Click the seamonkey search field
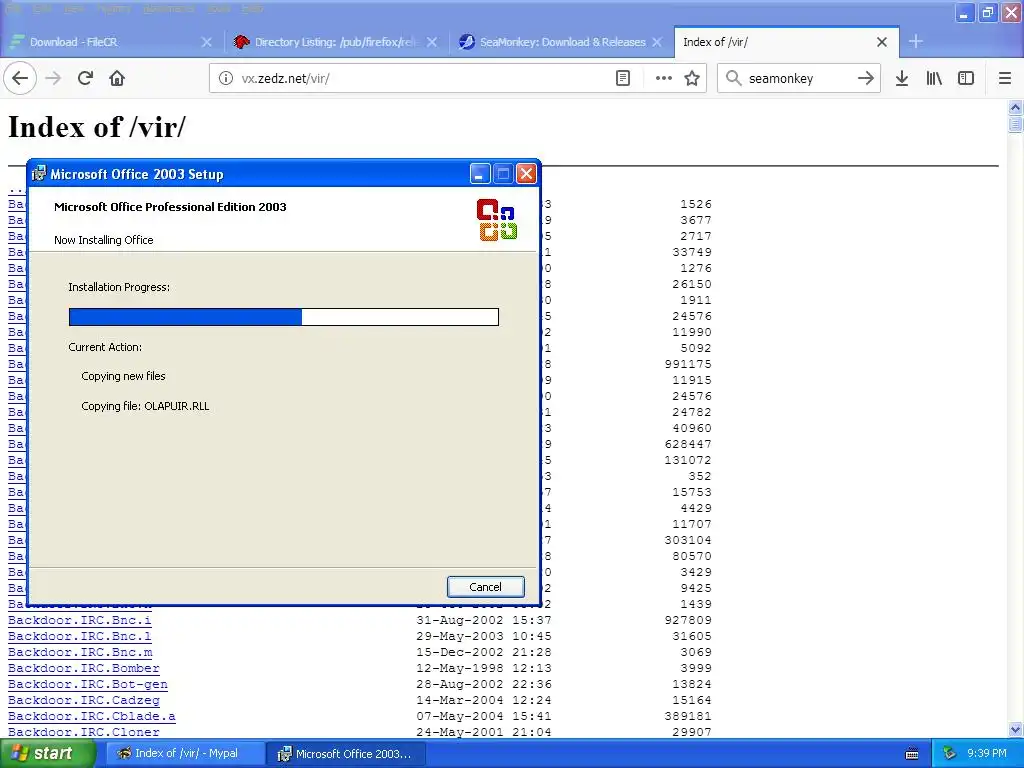 click(x=798, y=78)
